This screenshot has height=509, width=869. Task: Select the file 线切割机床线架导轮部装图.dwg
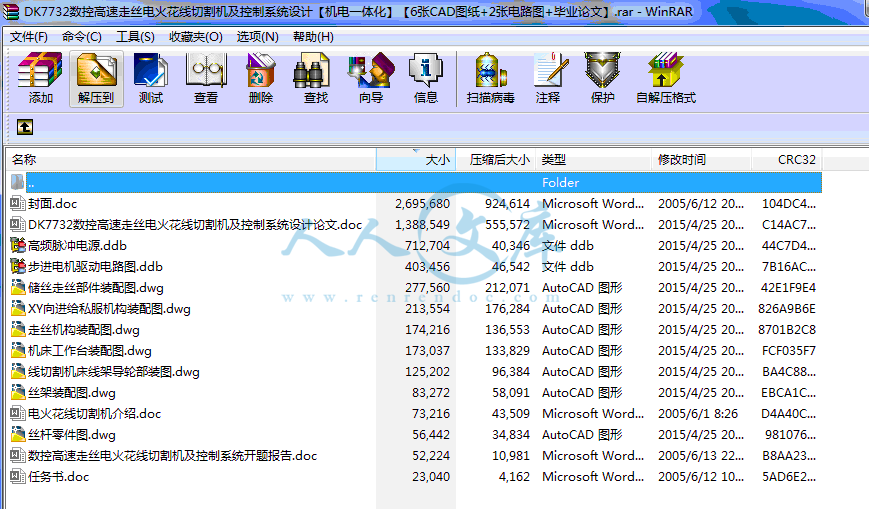(114, 371)
